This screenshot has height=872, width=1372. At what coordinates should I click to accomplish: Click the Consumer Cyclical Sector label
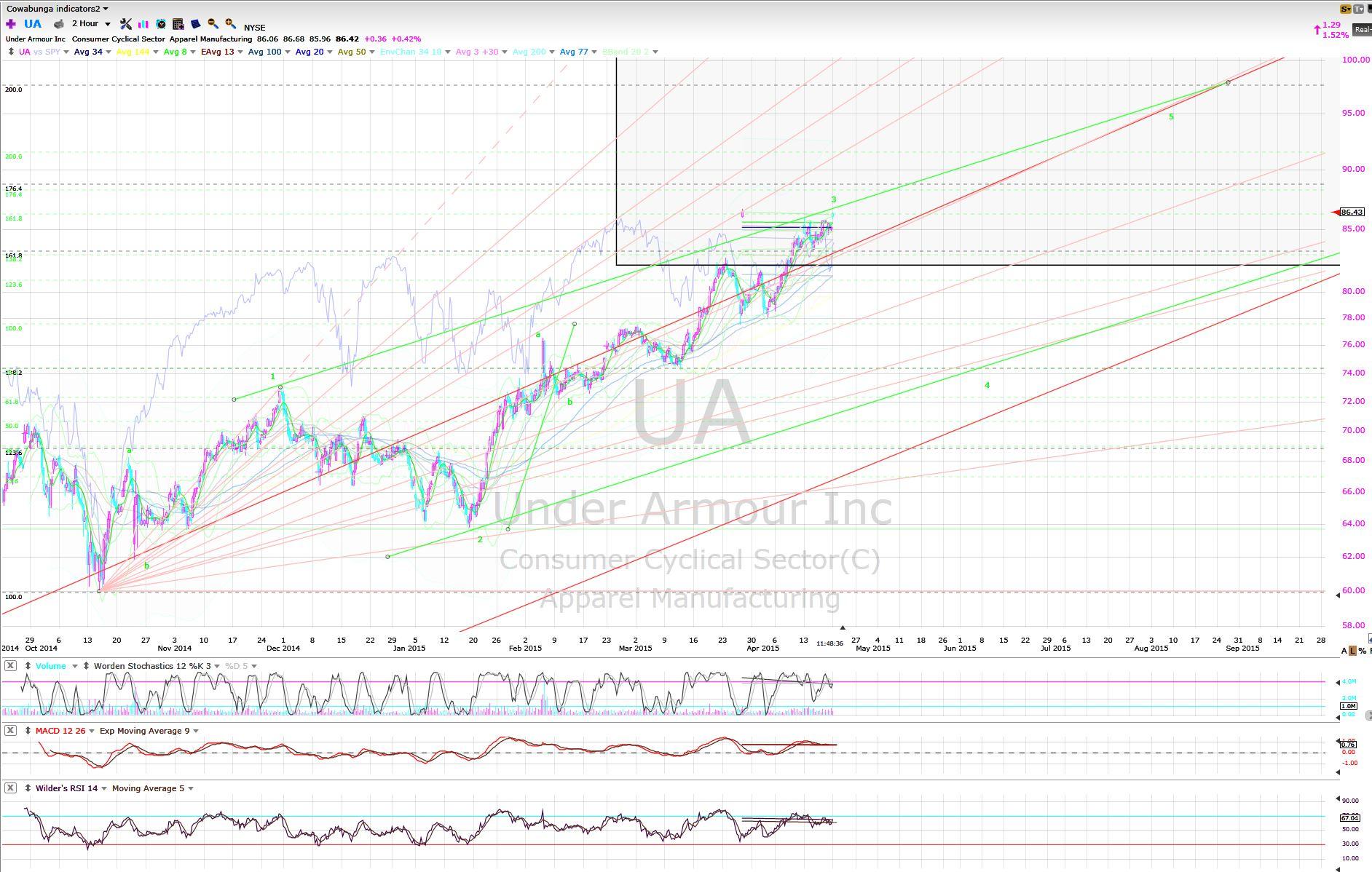tap(118, 39)
